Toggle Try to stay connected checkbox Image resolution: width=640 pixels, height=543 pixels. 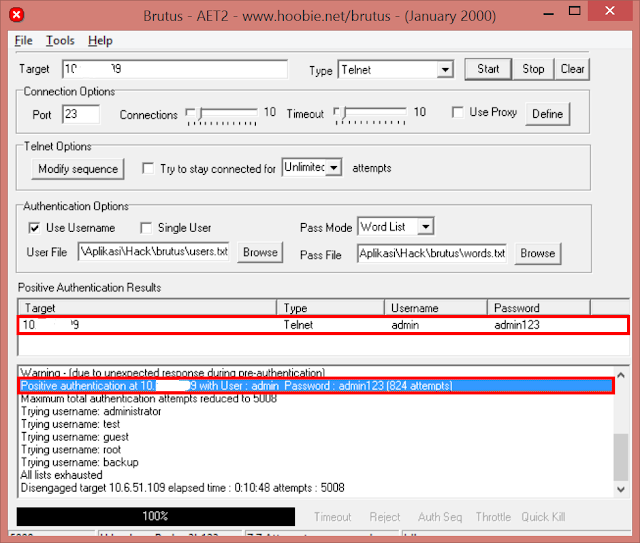point(148,168)
